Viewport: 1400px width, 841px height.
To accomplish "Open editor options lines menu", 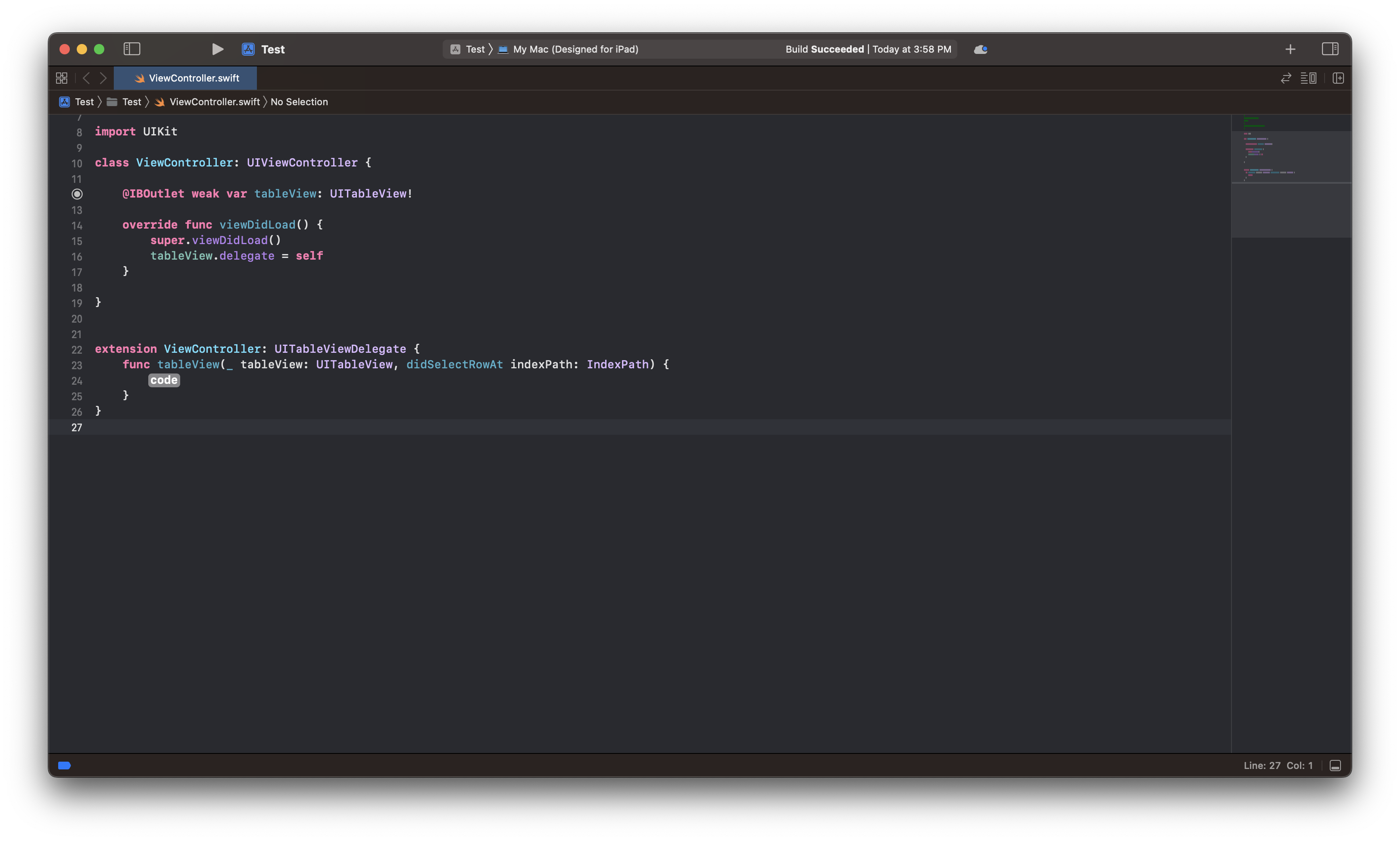I will tap(1308, 78).
